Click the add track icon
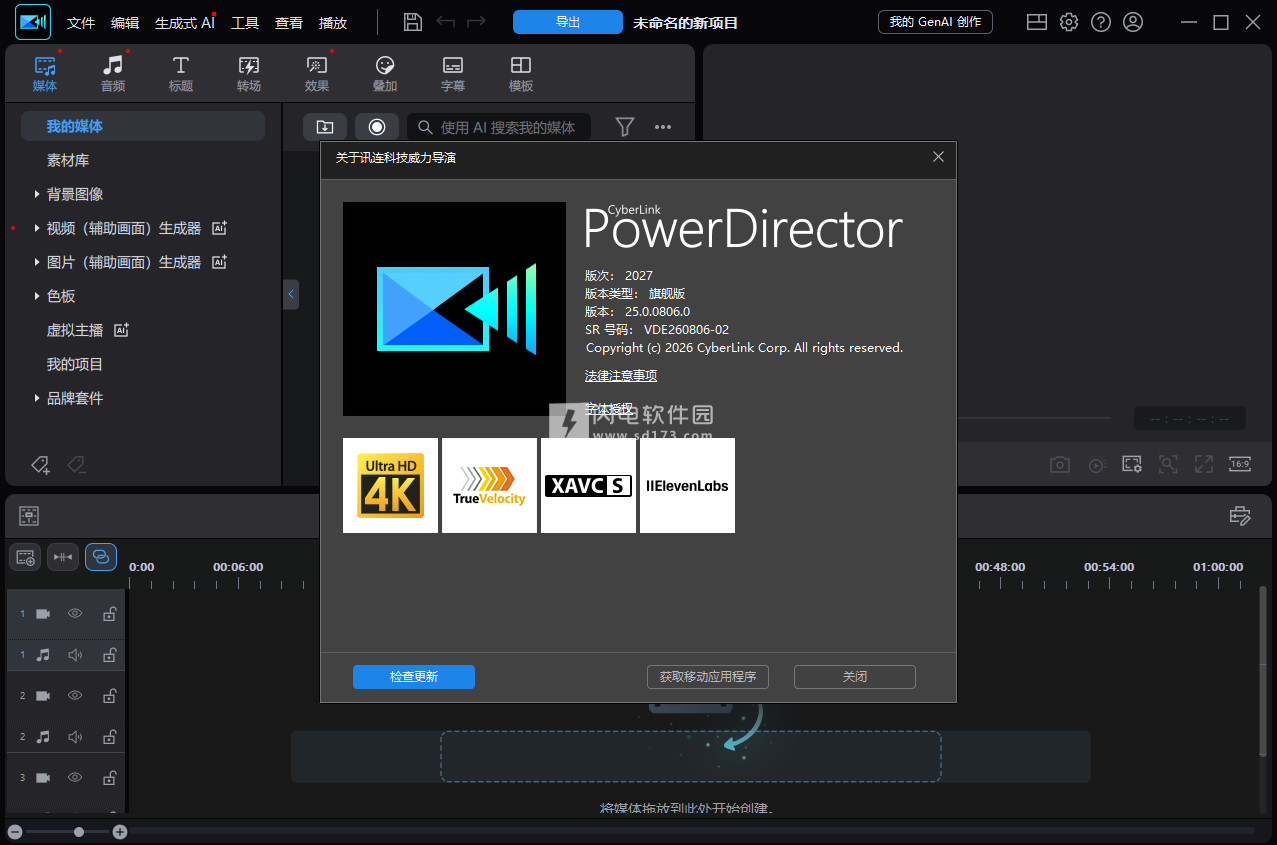The image size is (1277, 845). 25,557
